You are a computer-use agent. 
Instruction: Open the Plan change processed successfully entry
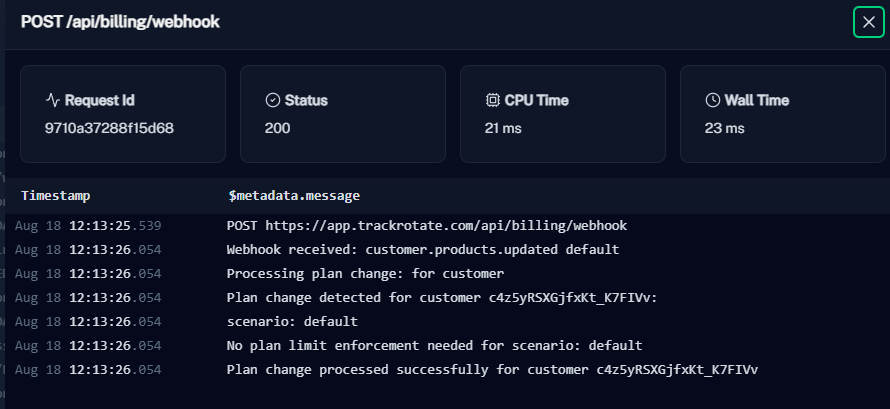click(x=492, y=369)
